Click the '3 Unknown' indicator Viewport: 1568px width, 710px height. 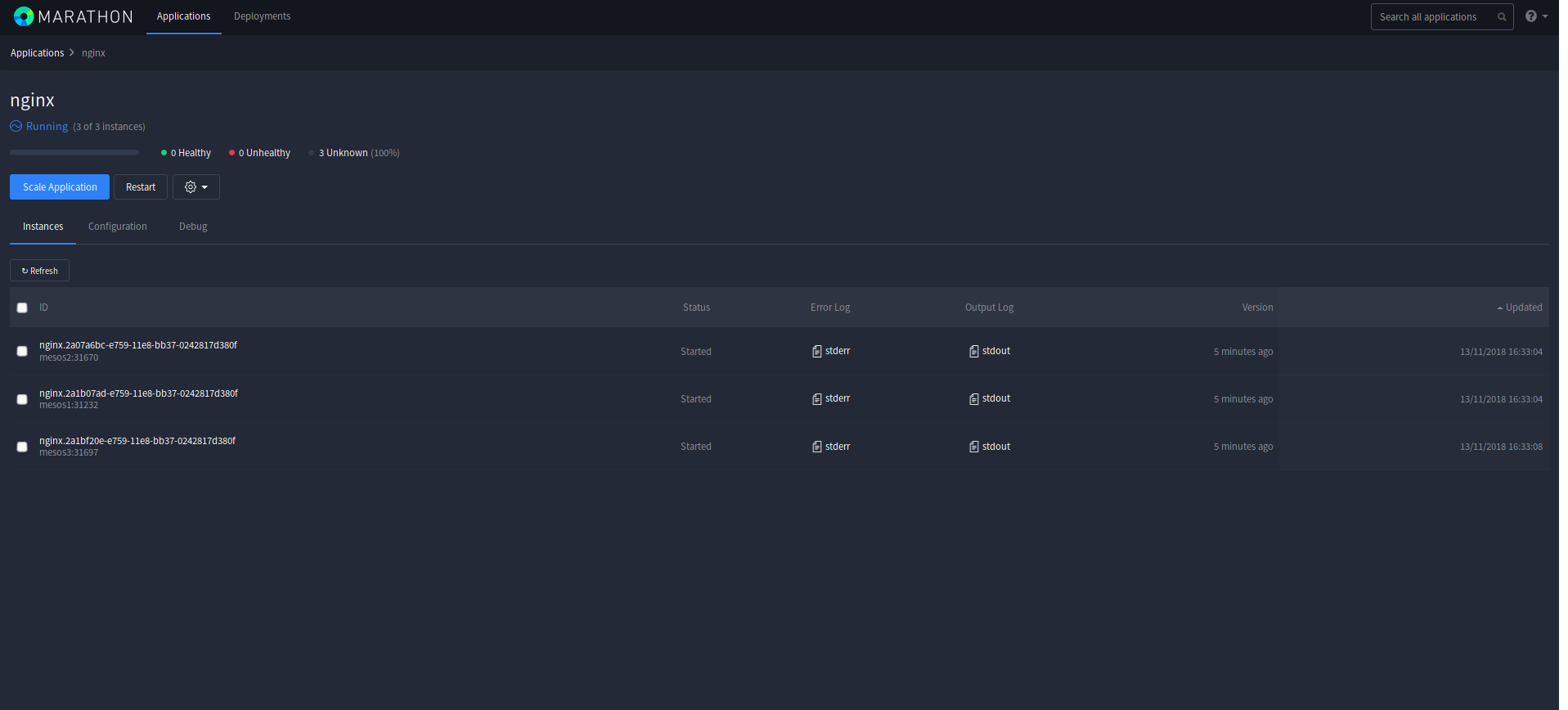354,153
